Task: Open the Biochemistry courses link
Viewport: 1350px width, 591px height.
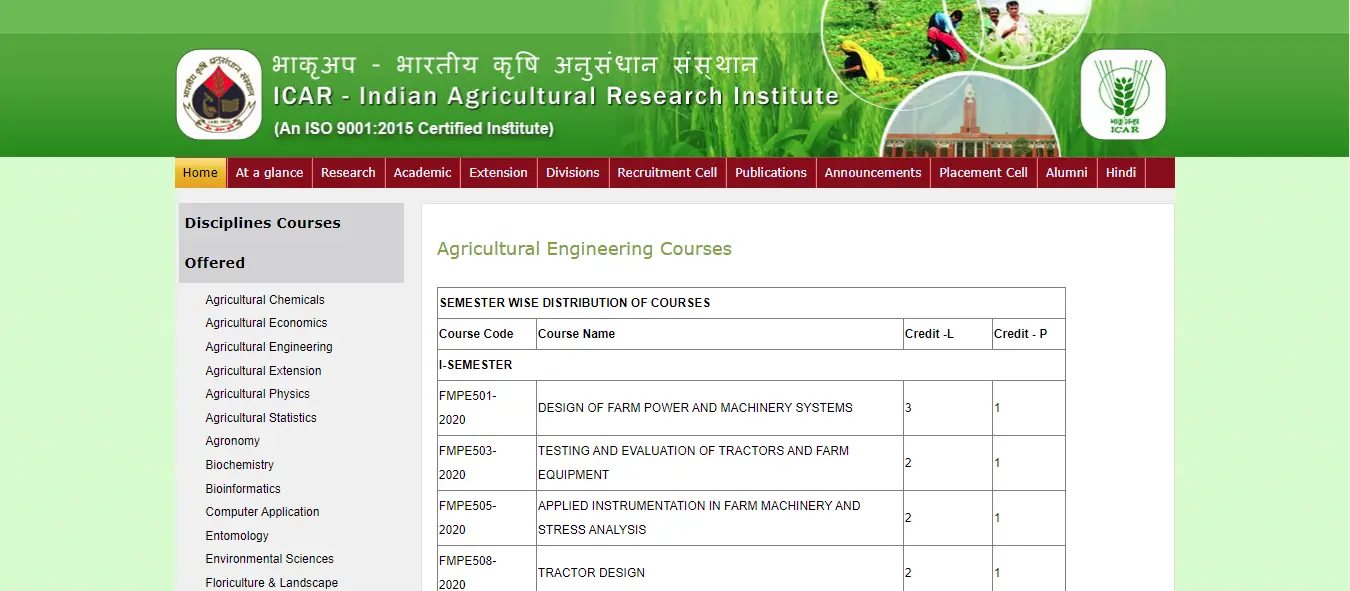Action: tap(239, 465)
